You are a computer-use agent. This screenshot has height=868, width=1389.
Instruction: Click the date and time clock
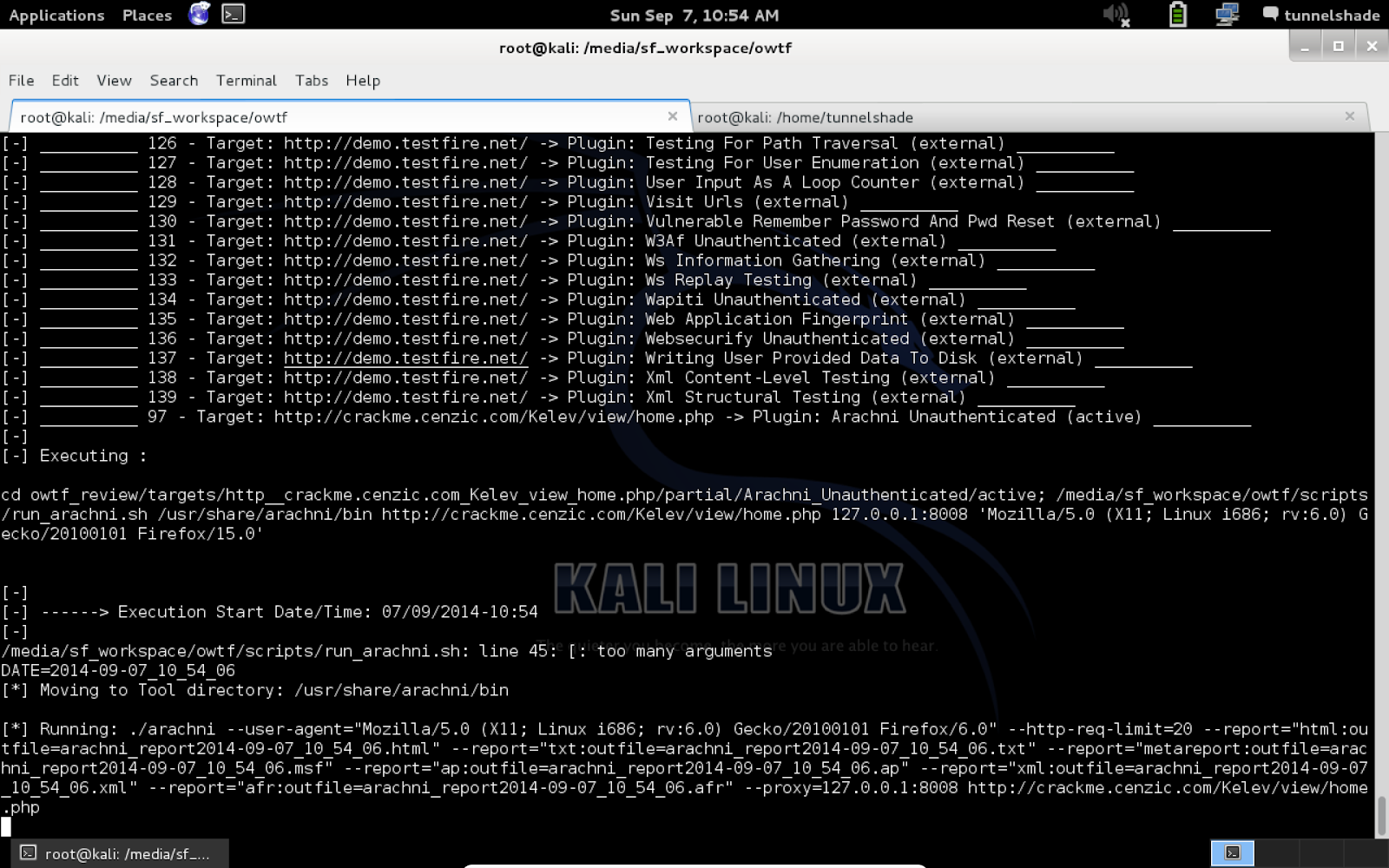pos(694,15)
